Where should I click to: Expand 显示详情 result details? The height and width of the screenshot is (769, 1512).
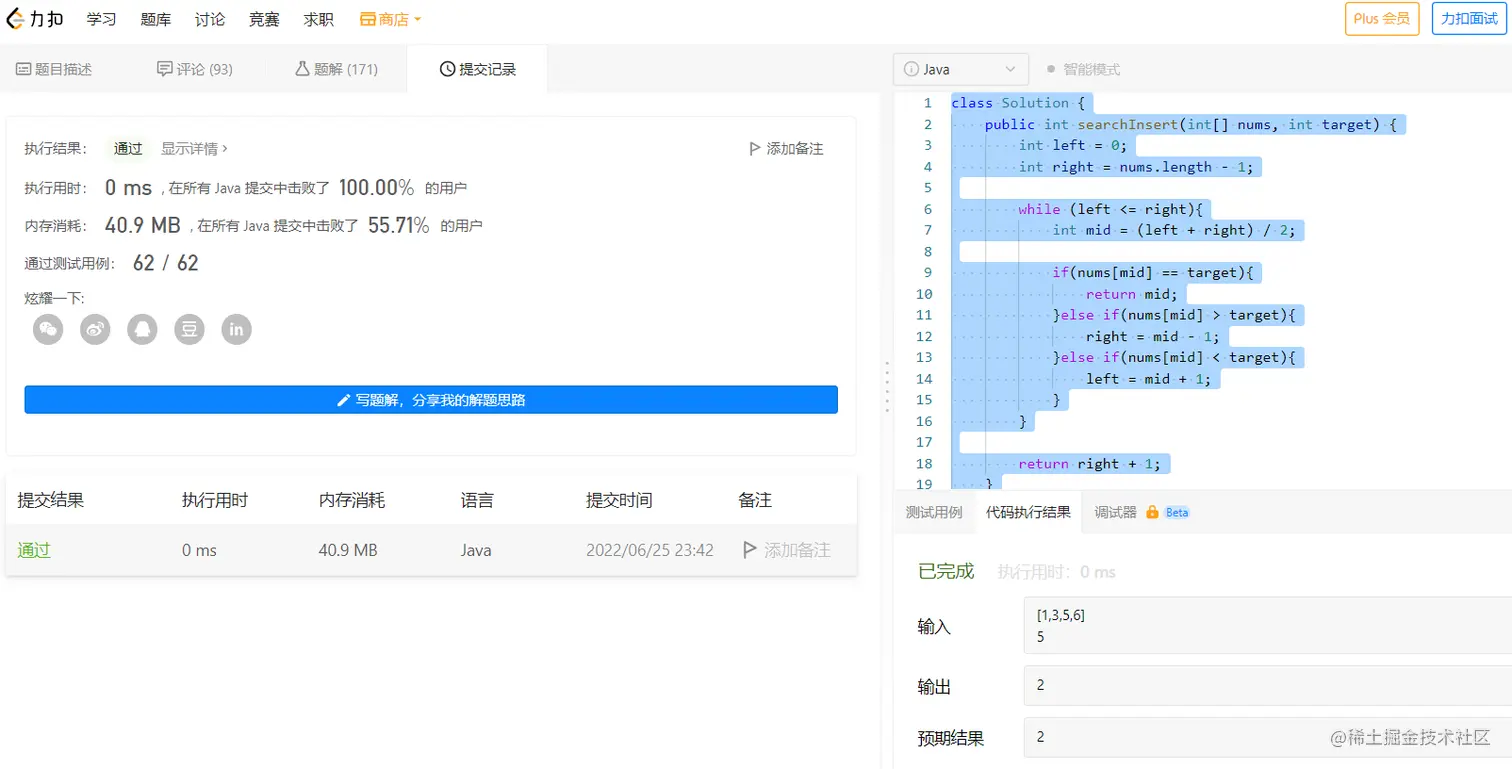click(x=195, y=149)
